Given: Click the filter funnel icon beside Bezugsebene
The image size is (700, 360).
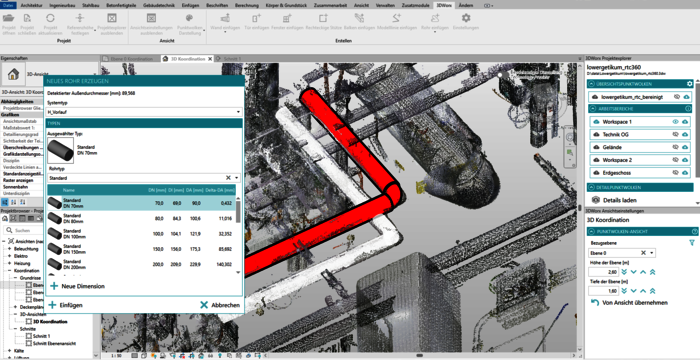Looking at the screenshot, I should coord(692,243).
